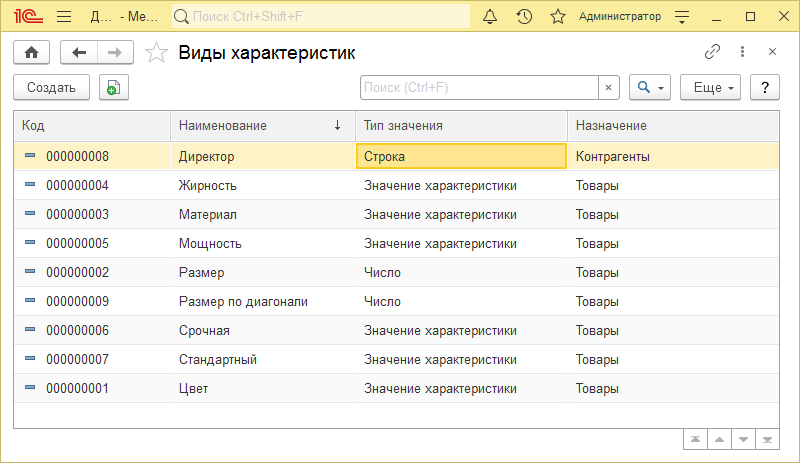This screenshot has width=800, height=463.
Task: Select the Размер по диагонали cell
Action: (263, 302)
